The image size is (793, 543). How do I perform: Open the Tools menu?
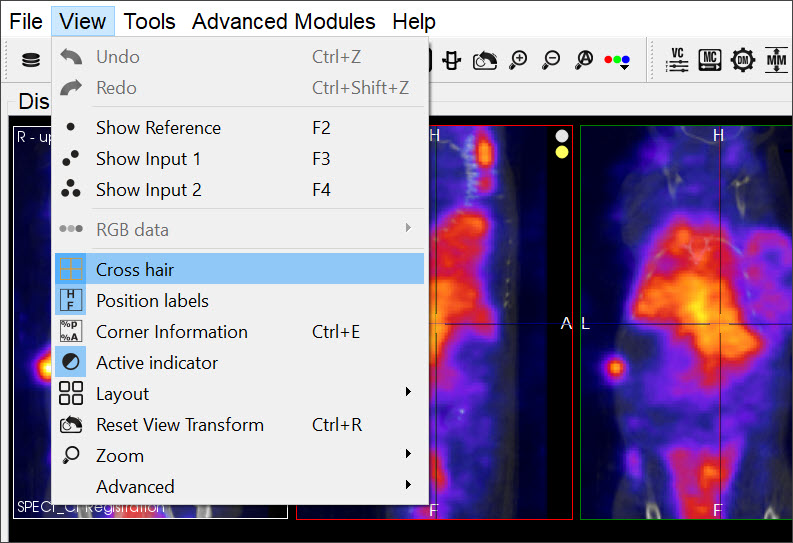point(149,21)
